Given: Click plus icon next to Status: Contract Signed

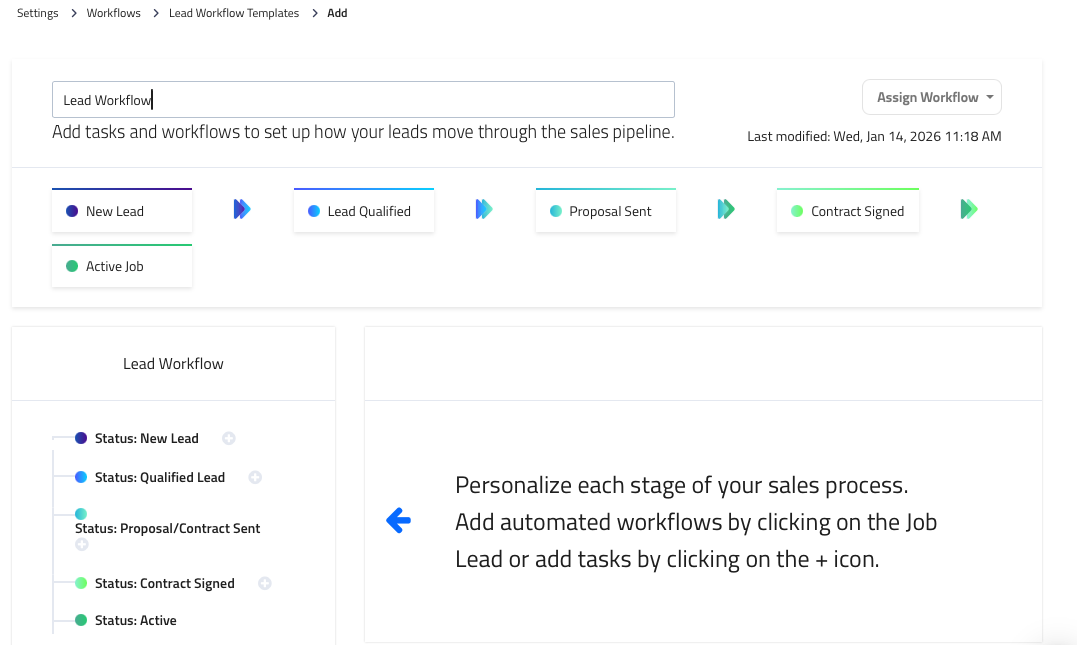Looking at the screenshot, I should coord(265,583).
